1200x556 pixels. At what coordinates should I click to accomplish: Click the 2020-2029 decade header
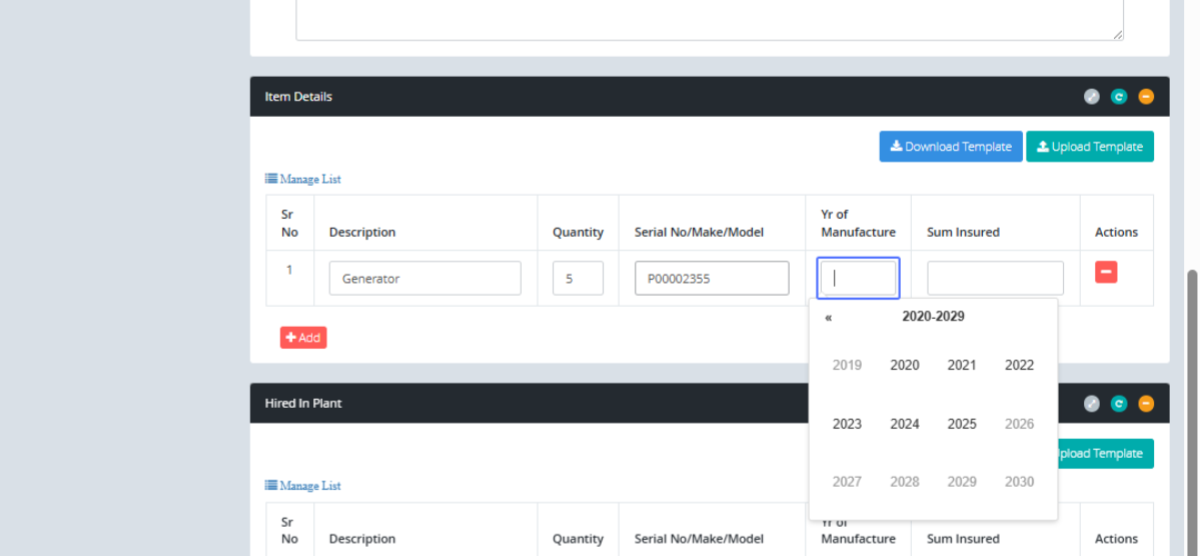[933, 317]
